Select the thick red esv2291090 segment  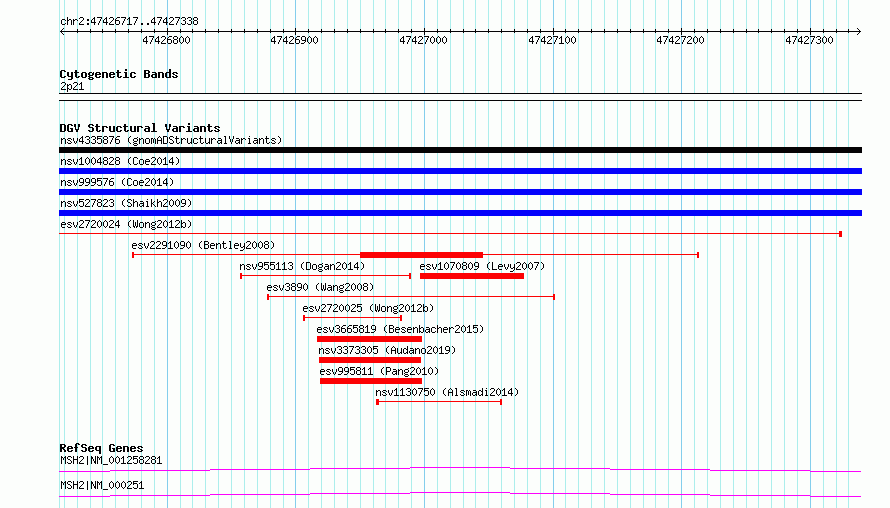tap(422, 255)
